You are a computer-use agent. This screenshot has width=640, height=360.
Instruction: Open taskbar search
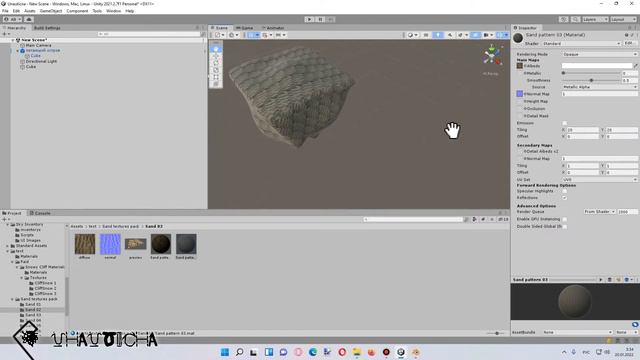tap(240, 352)
